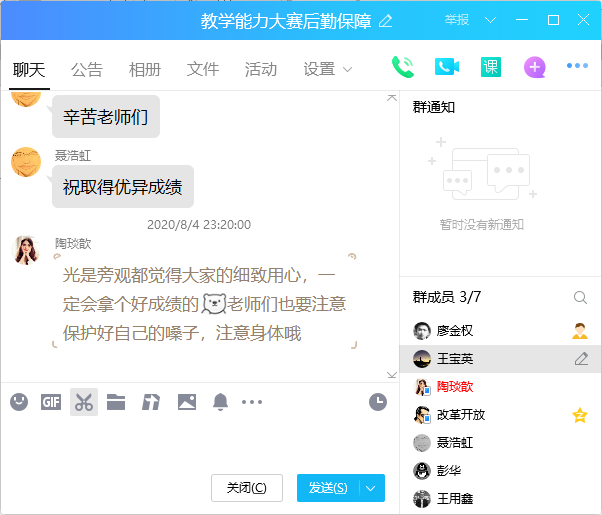Open the GIF sticker panel
This screenshot has height=515, width=602.
[51, 402]
